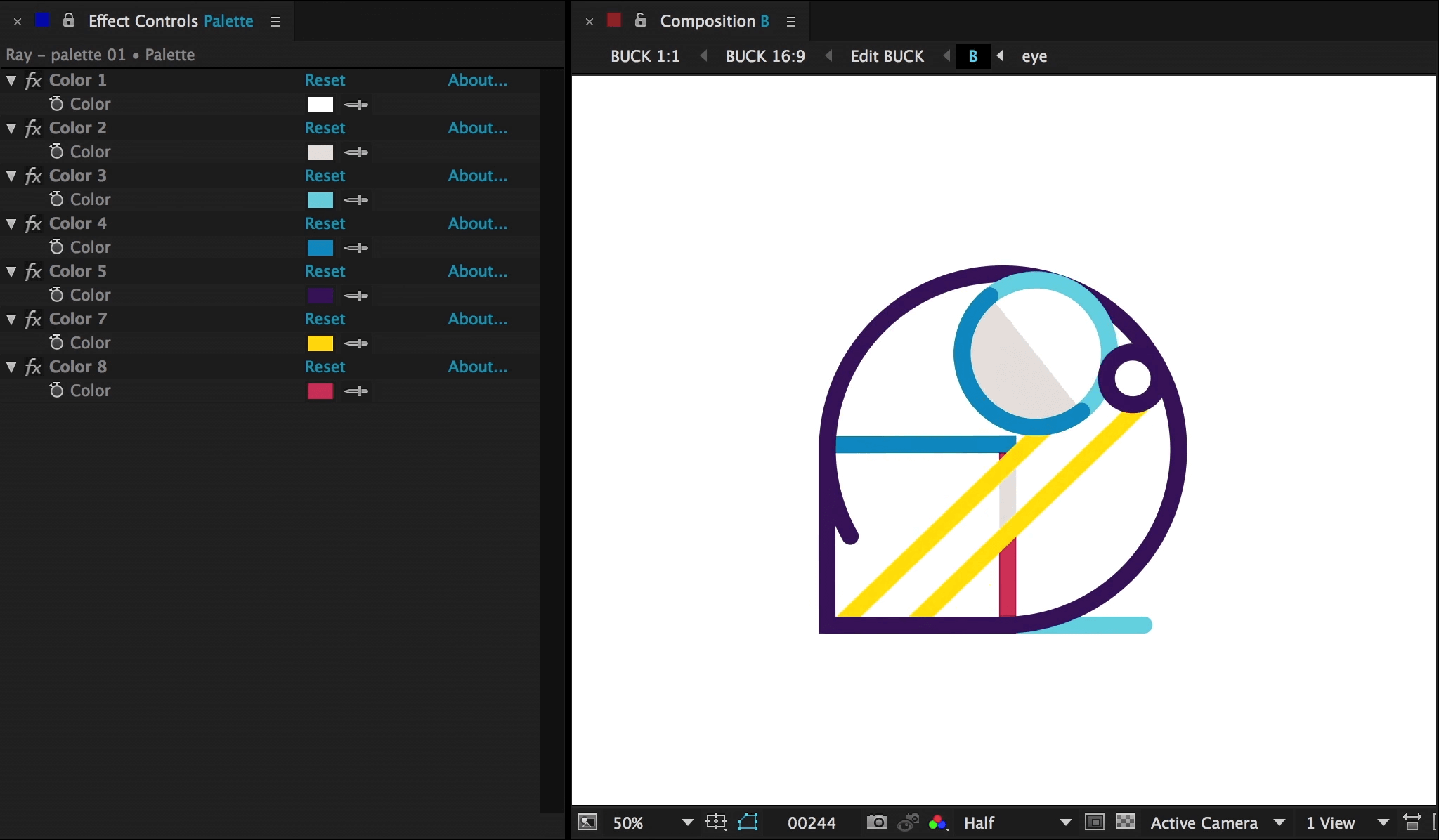Toggle the transparency grid checkerboard button

pyautogui.click(x=1125, y=822)
